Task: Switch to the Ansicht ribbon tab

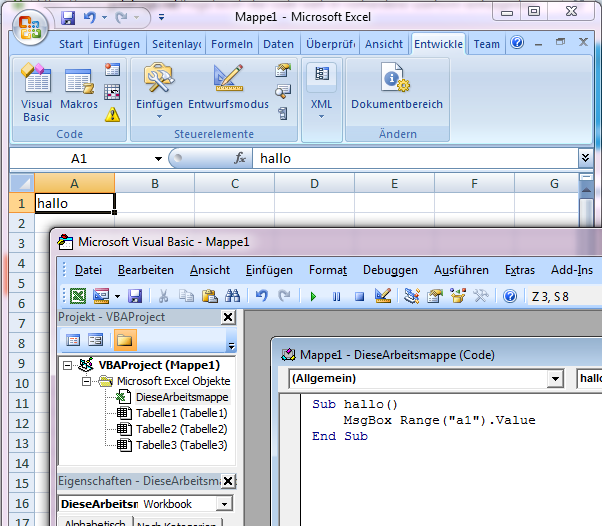Action: click(x=384, y=44)
